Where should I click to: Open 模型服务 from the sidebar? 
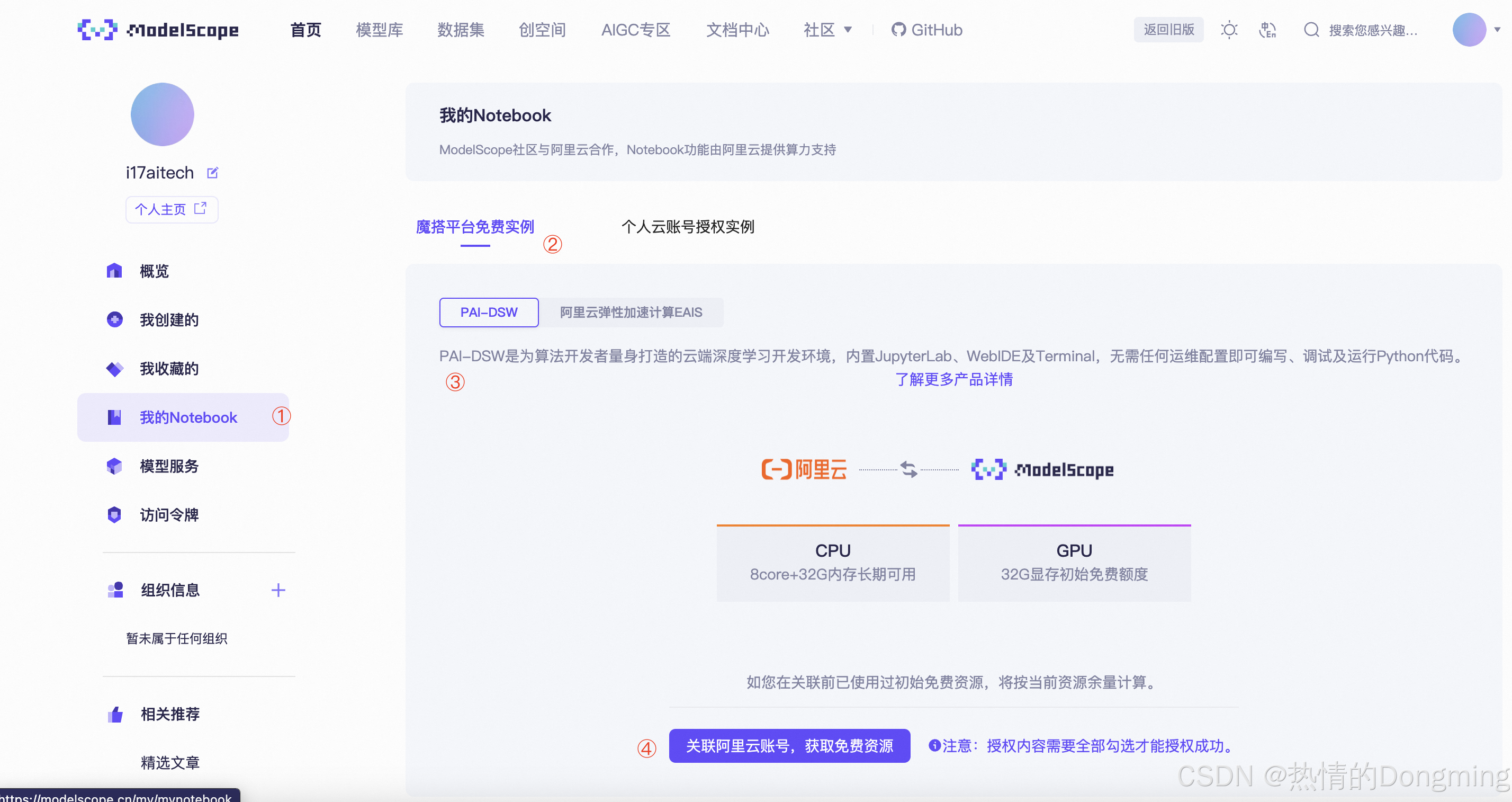[x=169, y=466]
